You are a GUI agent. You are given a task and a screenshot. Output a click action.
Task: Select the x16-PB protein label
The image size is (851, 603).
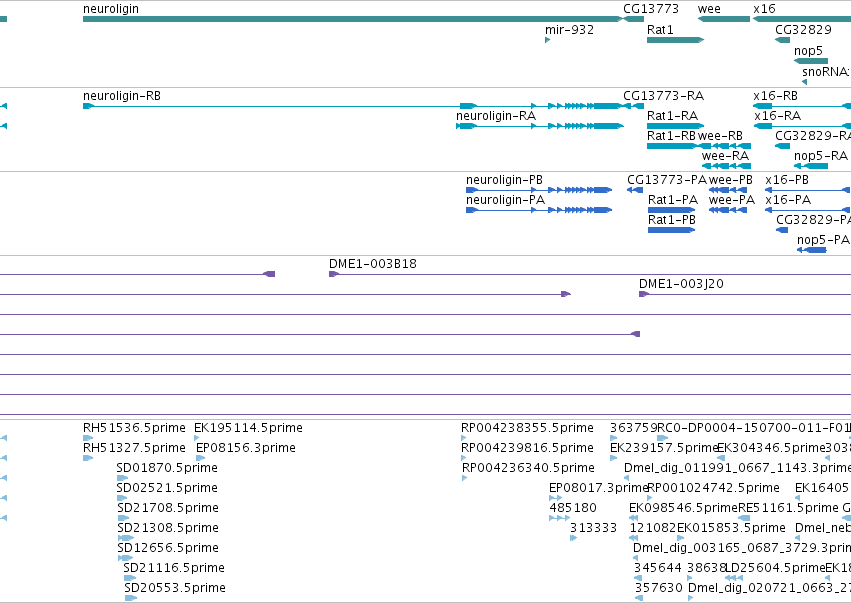[x=787, y=180]
